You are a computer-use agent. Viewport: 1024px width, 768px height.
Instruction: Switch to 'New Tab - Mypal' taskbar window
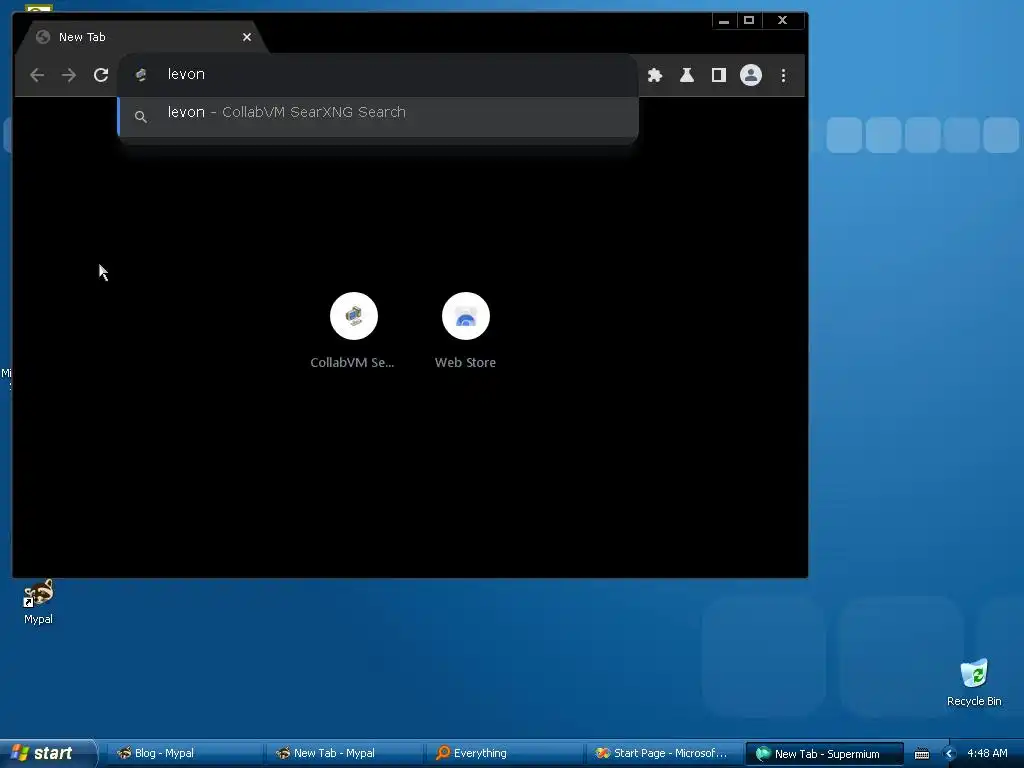click(x=344, y=754)
